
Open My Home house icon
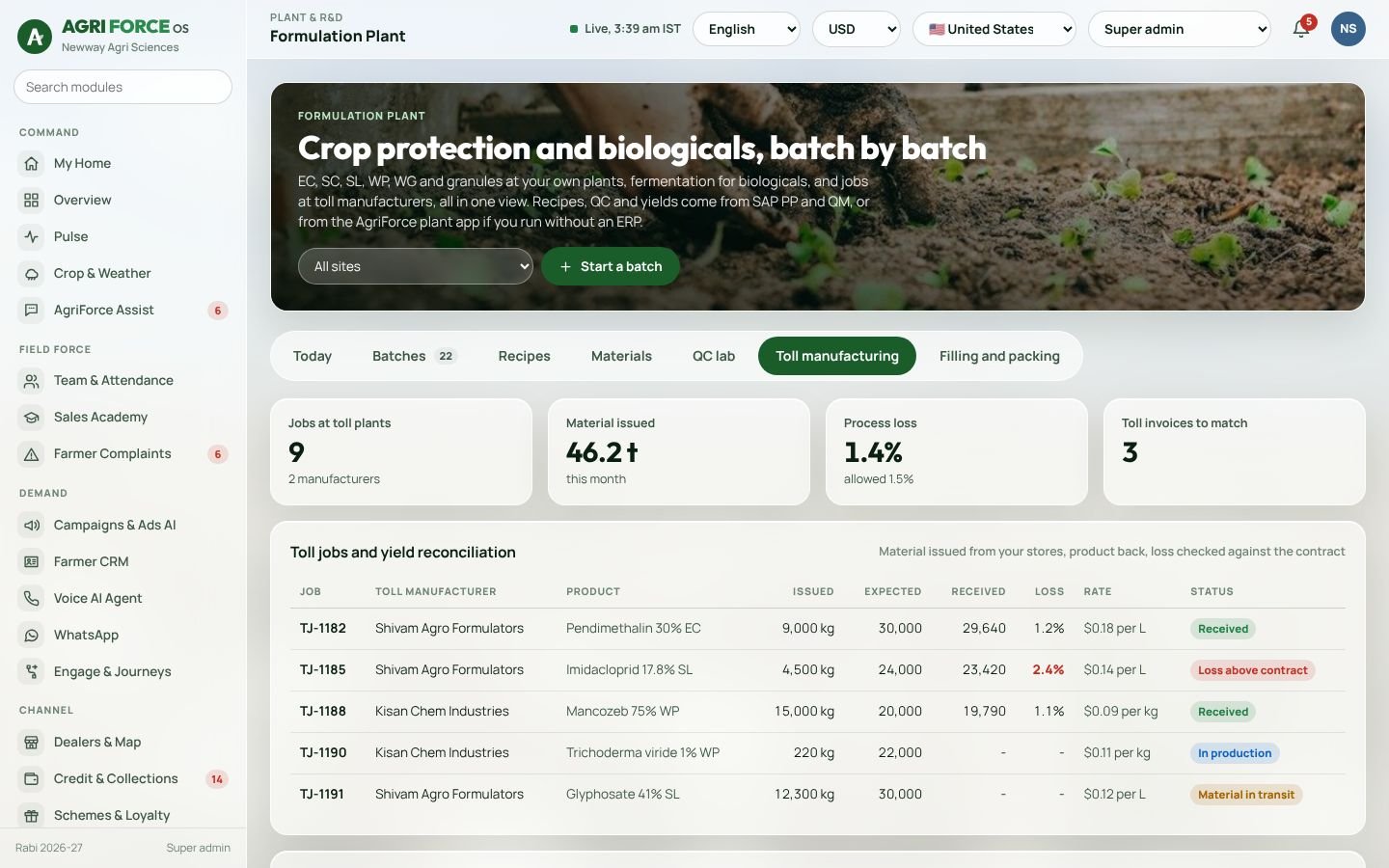(32, 164)
